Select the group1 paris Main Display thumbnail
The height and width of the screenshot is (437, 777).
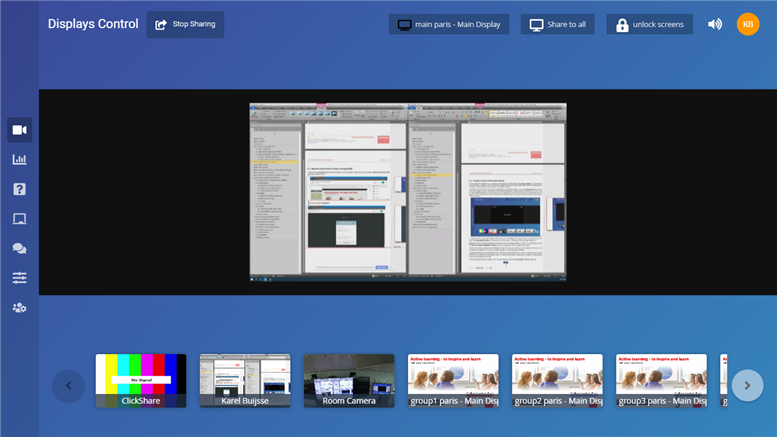click(453, 380)
